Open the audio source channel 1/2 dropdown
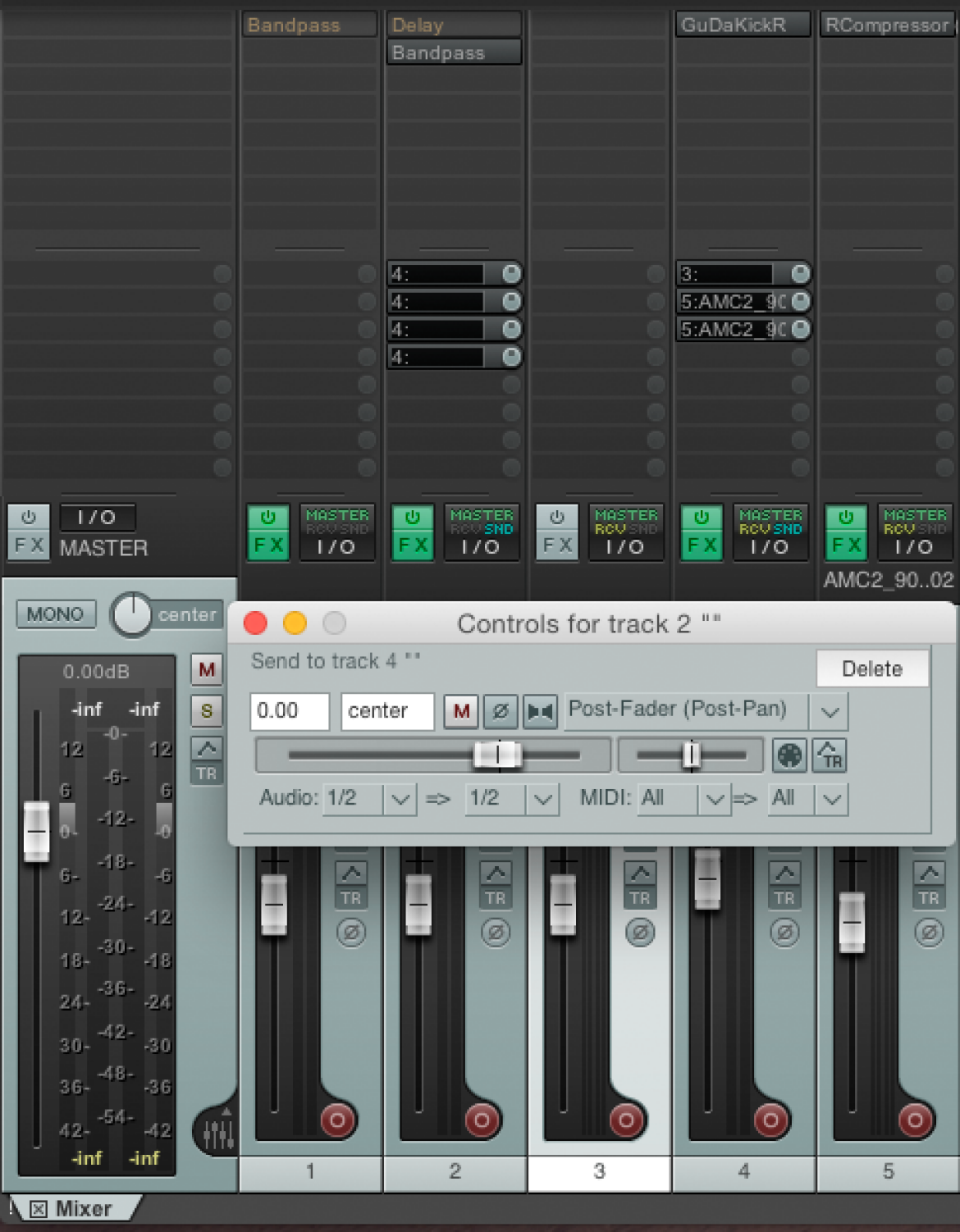The width and height of the screenshot is (960, 1232). [x=369, y=798]
